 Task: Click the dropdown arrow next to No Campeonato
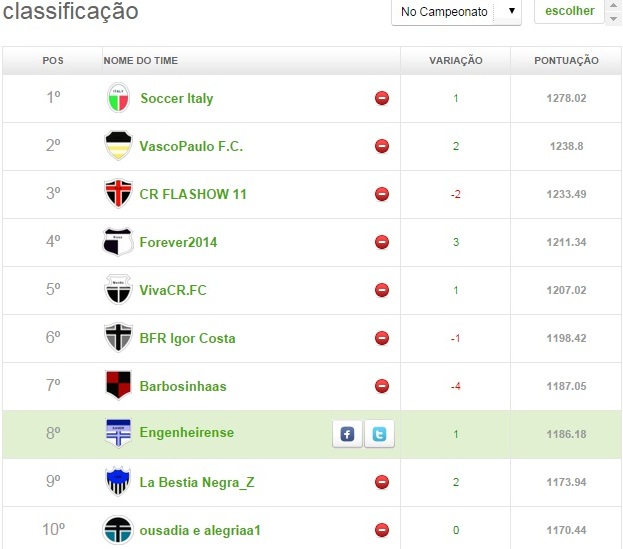pos(511,12)
